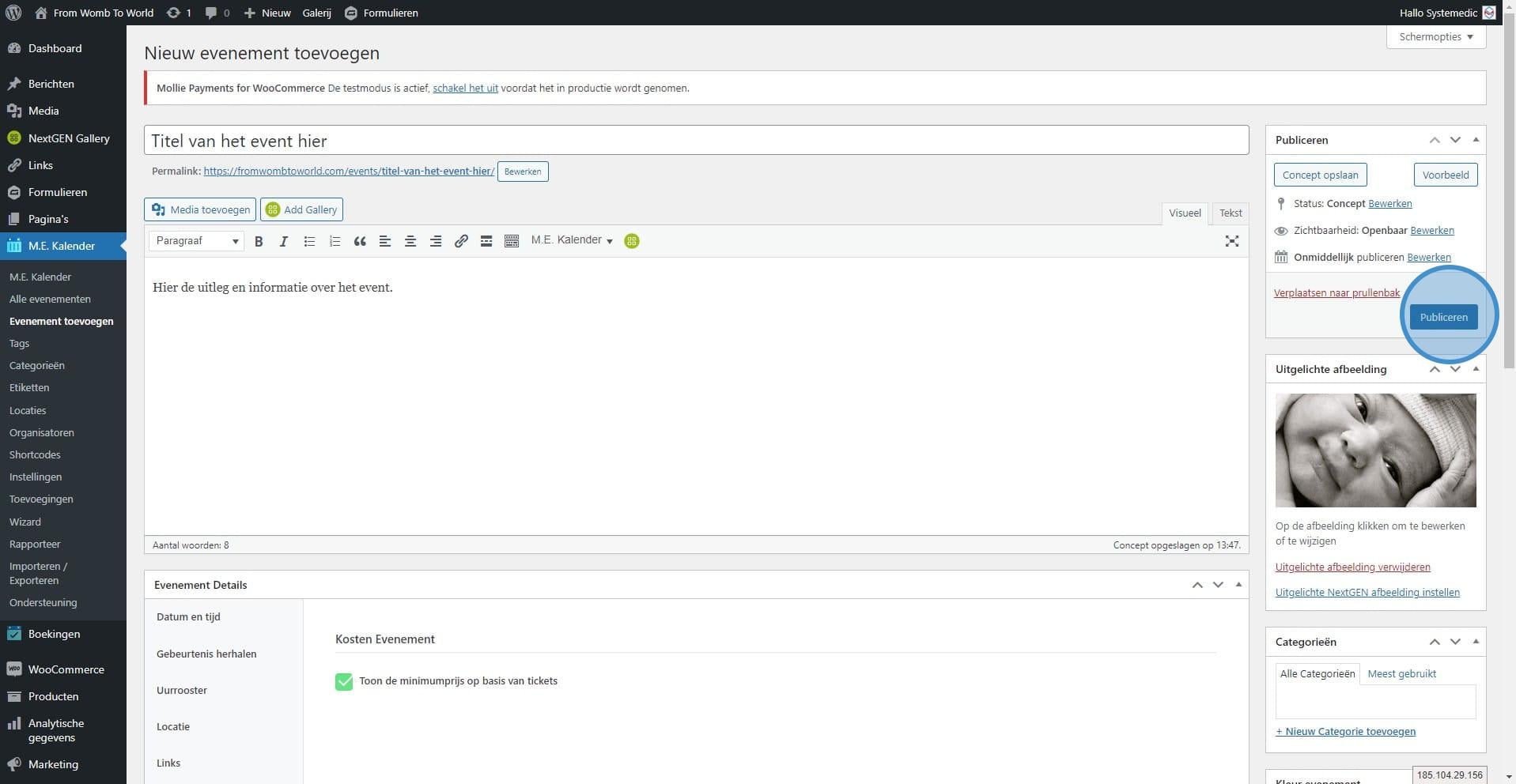
Task: Select the Meest gebruikt categories tab
Action: coord(1402,674)
